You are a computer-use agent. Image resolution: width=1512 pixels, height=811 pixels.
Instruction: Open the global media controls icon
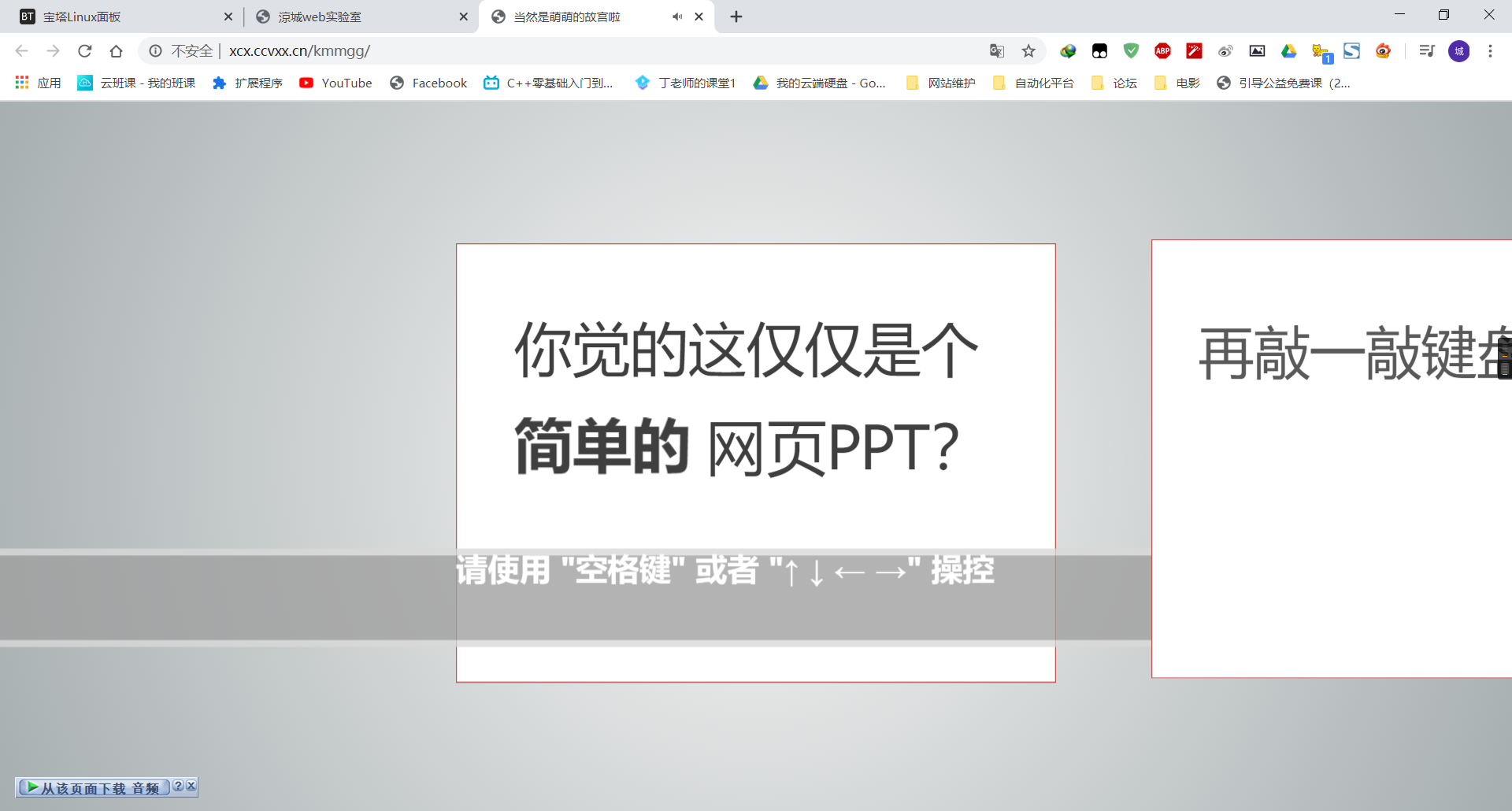pos(1427,51)
